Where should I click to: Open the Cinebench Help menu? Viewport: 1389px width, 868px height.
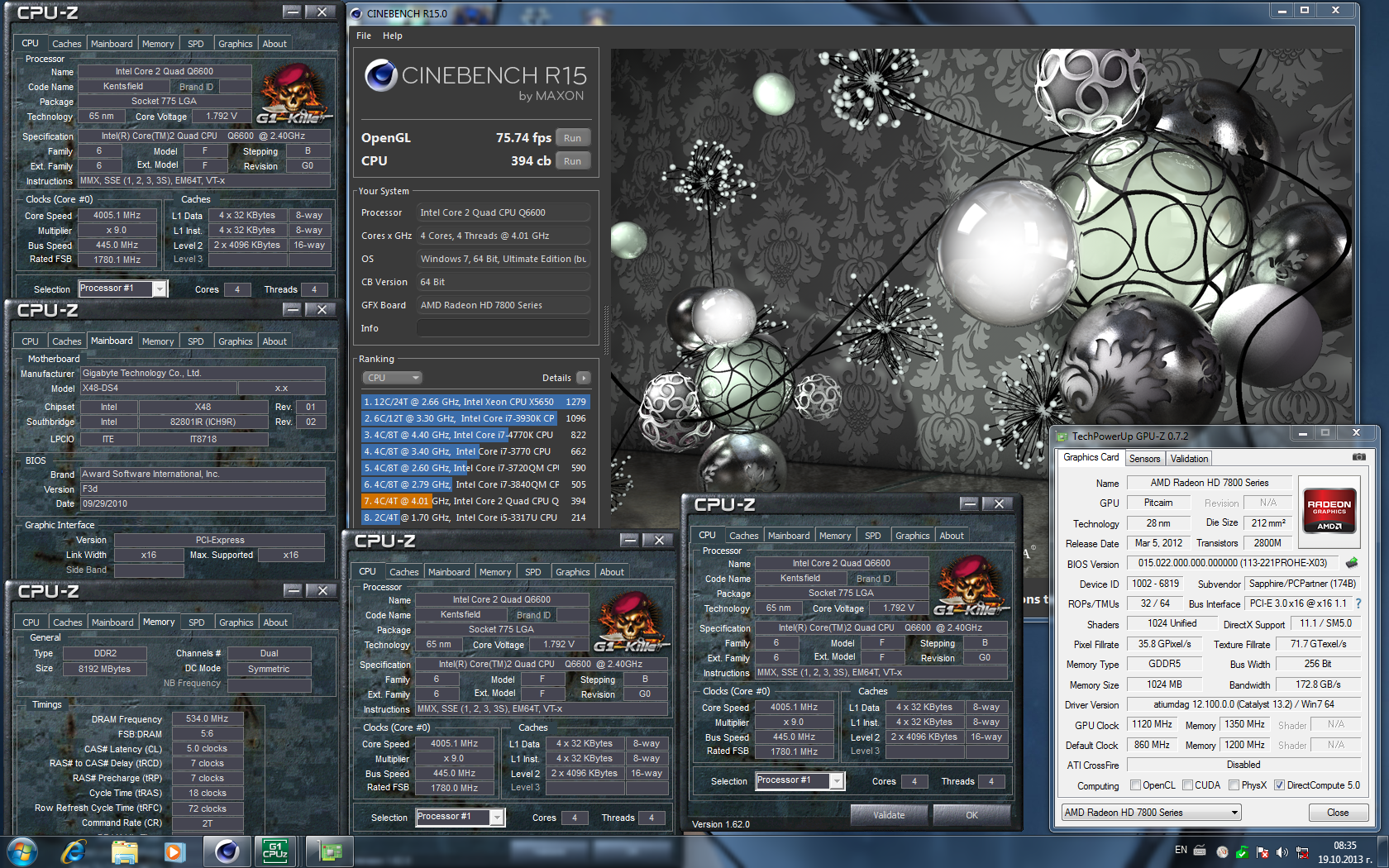tap(393, 36)
